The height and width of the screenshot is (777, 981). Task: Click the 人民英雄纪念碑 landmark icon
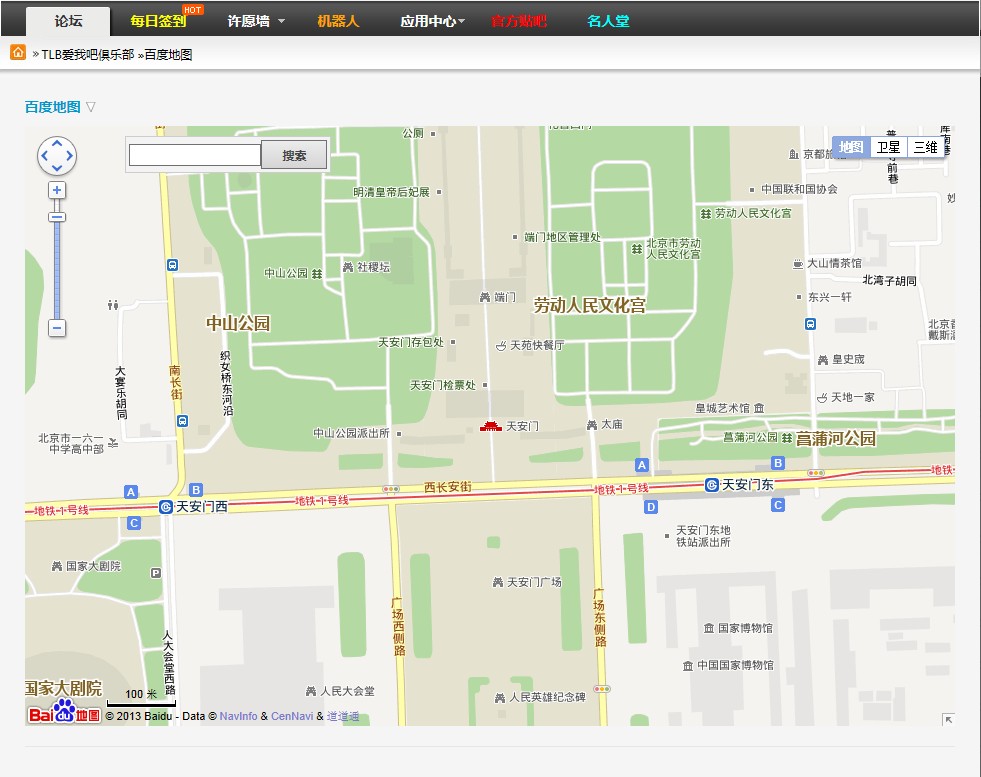tap(500, 698)
